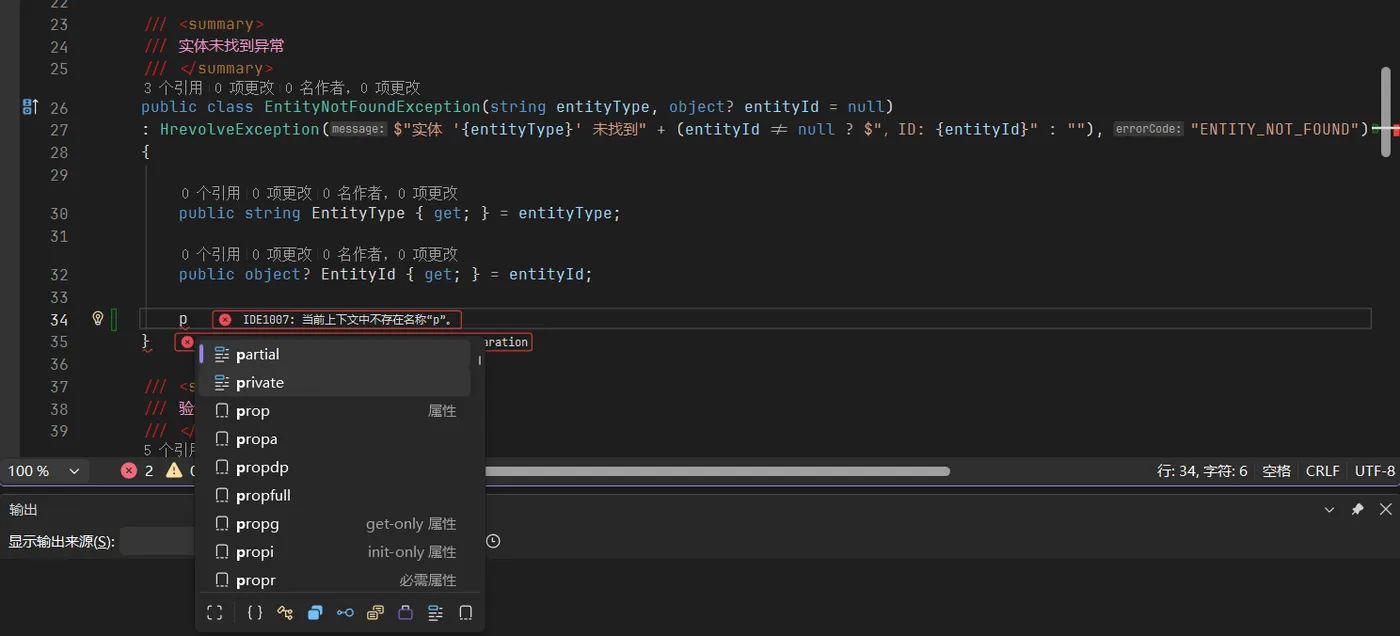Toggle the structures filter icon in the completion list

pos(315,612)
